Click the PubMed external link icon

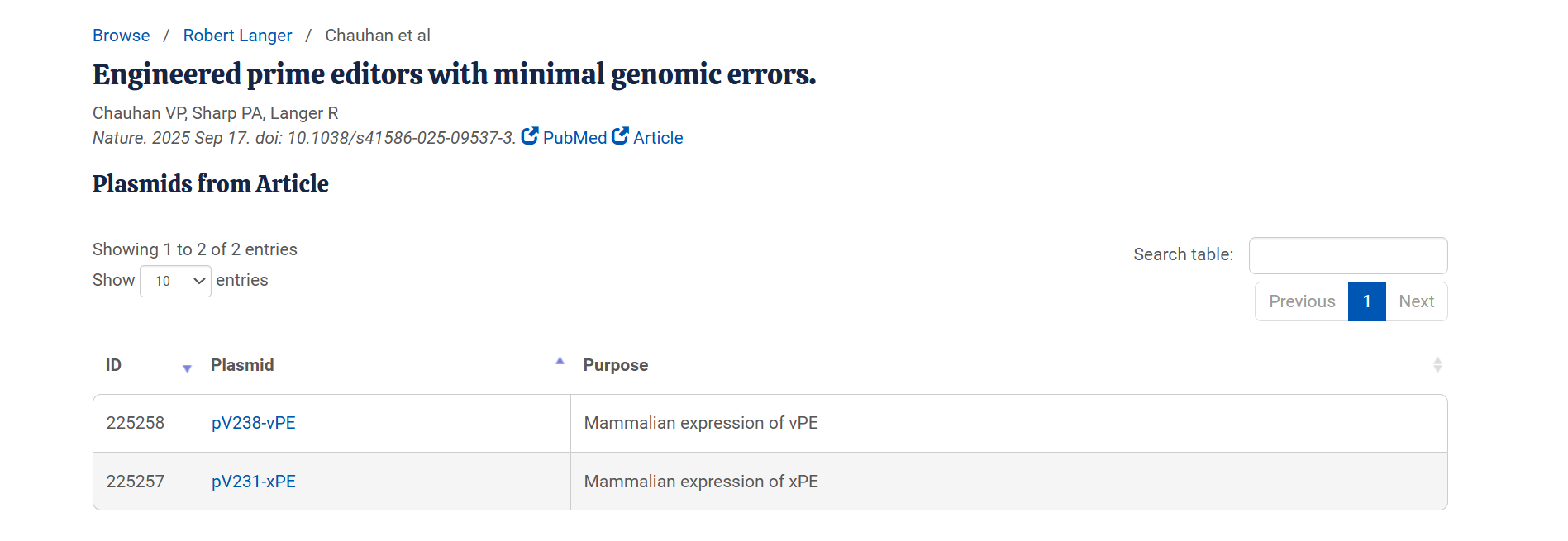pyautogui.click(x=530, y=135)
